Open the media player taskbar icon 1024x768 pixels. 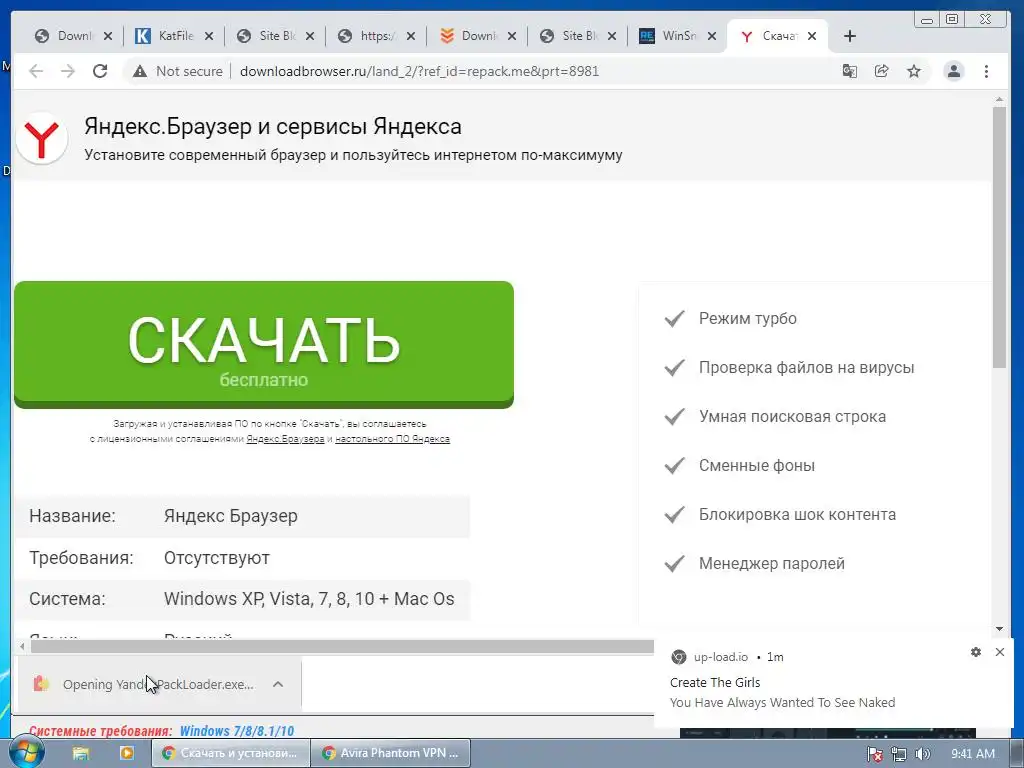click(126, 753)
